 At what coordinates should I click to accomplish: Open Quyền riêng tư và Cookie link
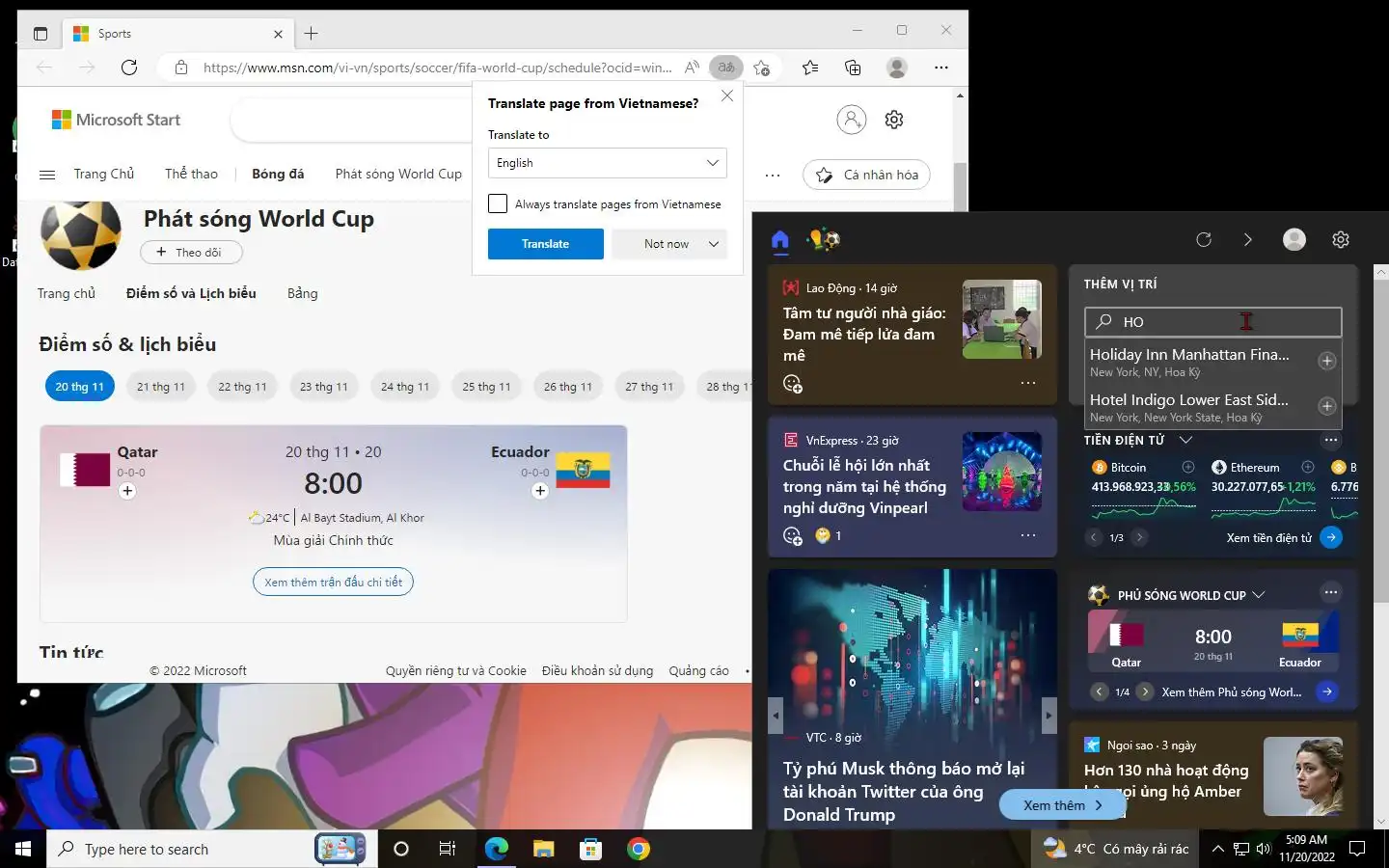point(456,670)
